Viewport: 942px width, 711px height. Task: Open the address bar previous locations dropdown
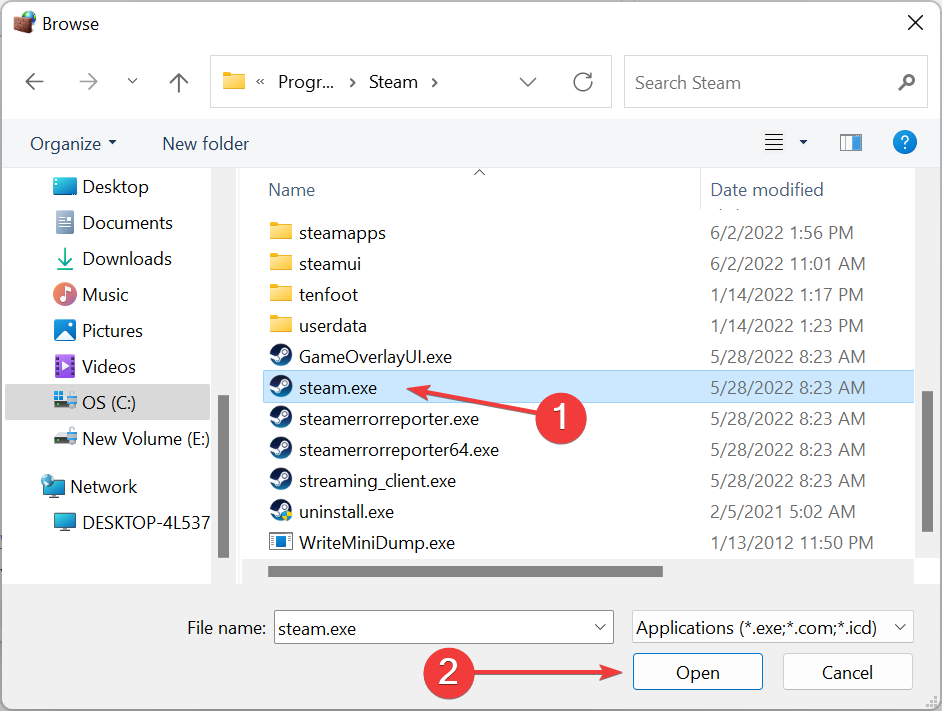point(527,82)
